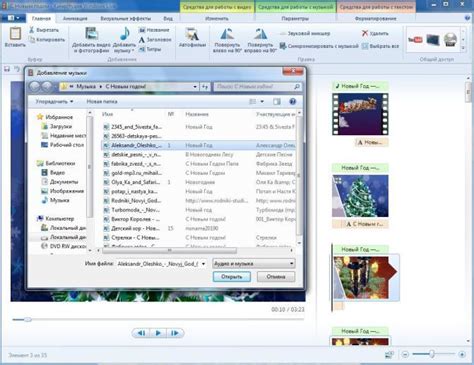
Task: Open the Форматирование tab
Action: tap(375, 19)
